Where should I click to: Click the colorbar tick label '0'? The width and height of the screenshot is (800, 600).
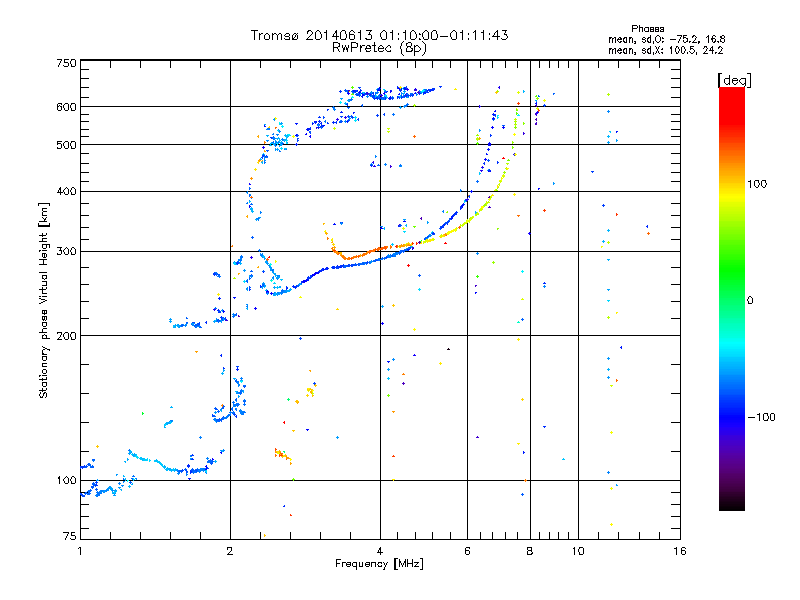coord(749,301)
